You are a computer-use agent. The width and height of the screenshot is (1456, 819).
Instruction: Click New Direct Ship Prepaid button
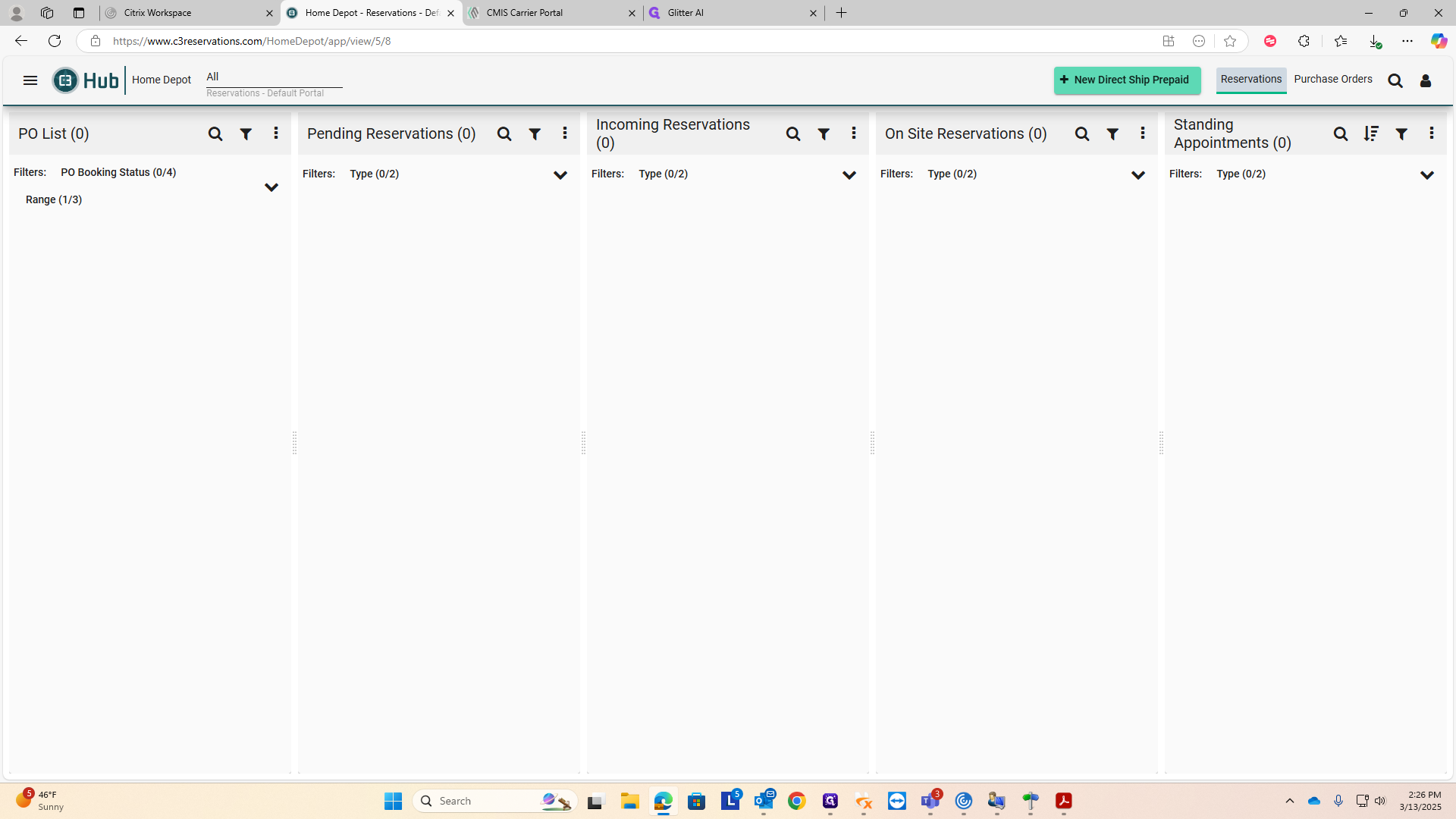[1127, 80]
